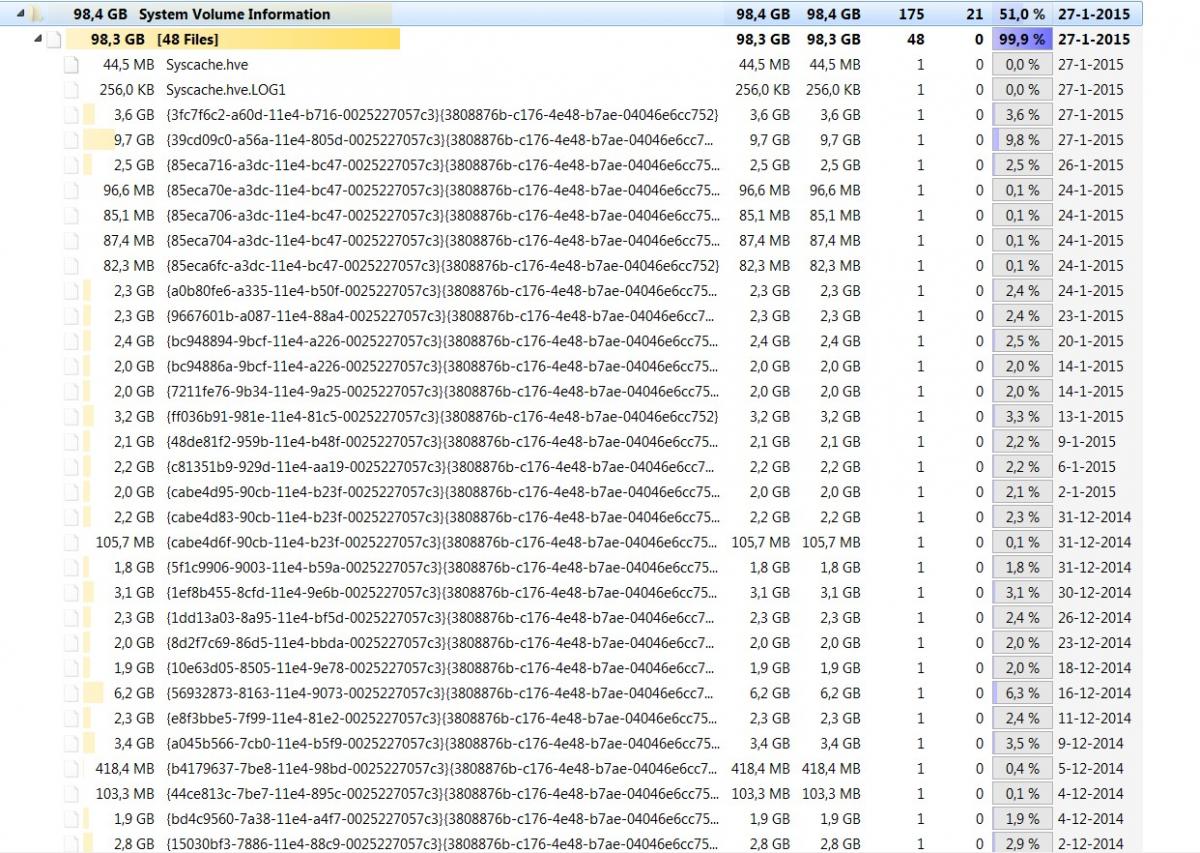Select the {cabe4d6f-90cb-11e4-b23f file name

442,542
